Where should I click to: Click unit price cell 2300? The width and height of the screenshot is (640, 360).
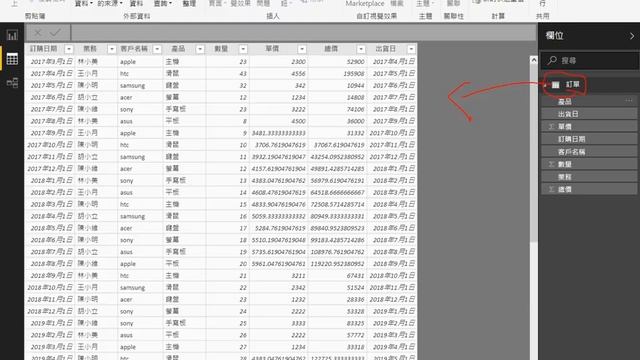pyautogui.click(x=279, y=62)
